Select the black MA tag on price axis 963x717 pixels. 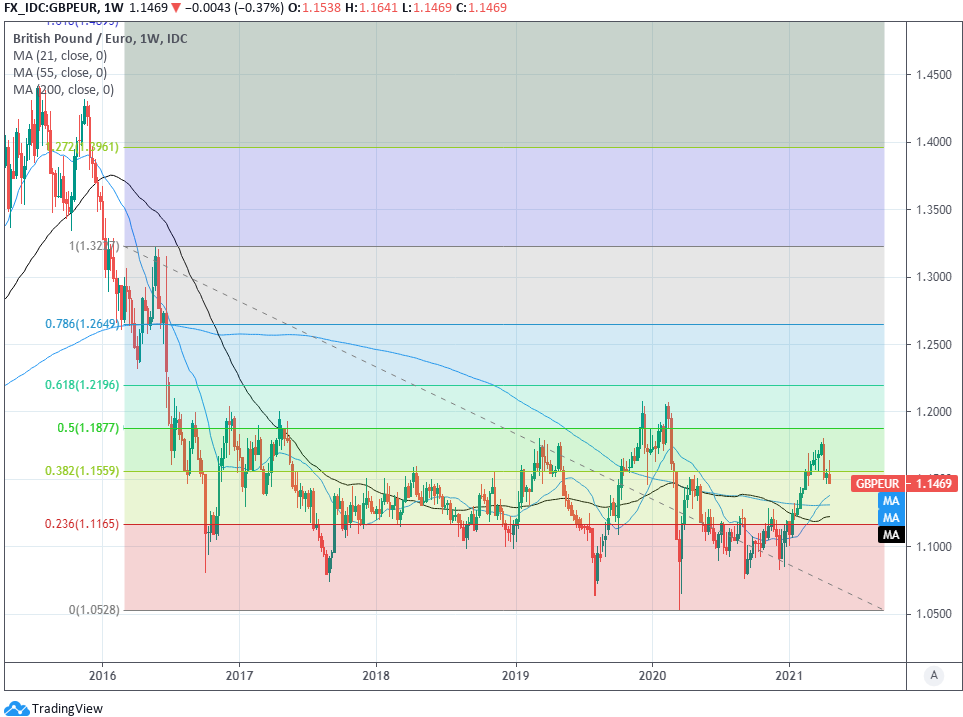click(892, 535)
